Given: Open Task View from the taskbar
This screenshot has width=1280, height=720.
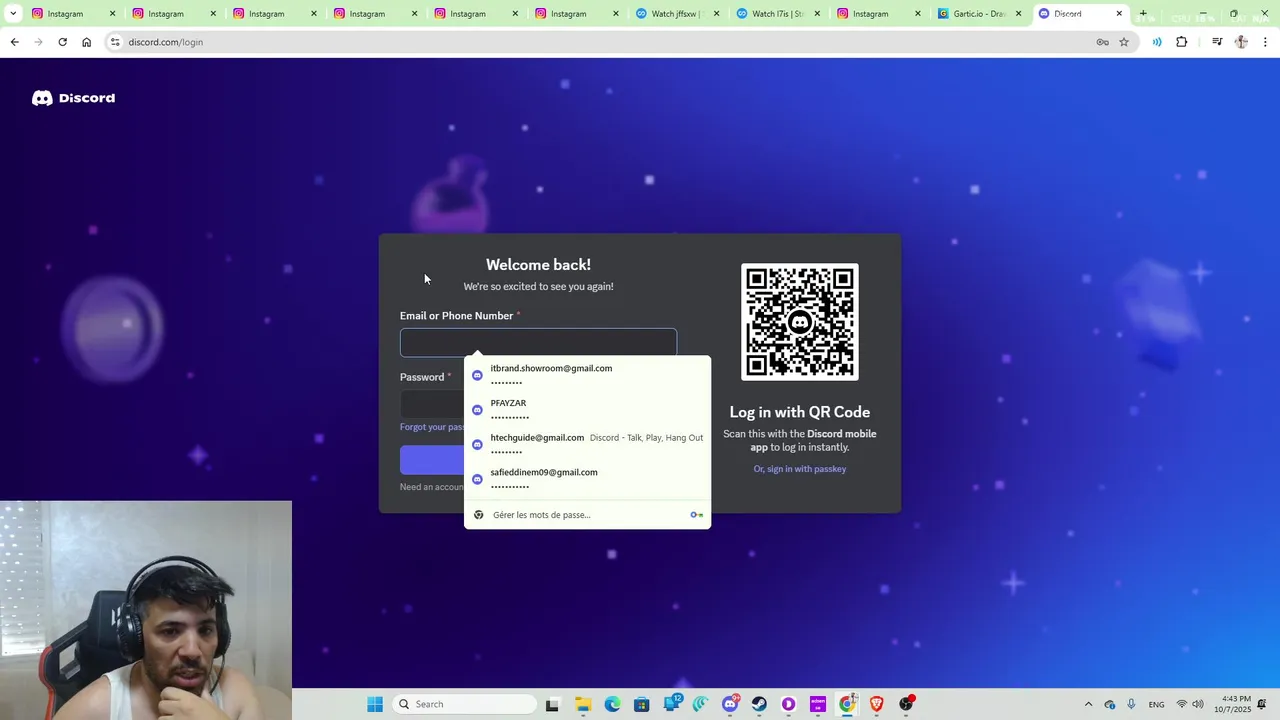Looking at the screenshot, I should pyautogui.click(x=552, y=704).
